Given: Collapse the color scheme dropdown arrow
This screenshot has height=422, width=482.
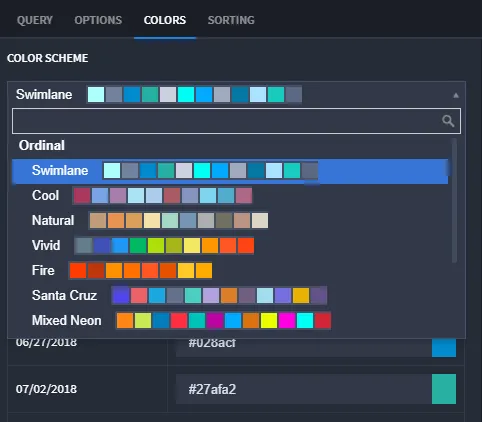Looking at the screenshot, I should point(456,96).
